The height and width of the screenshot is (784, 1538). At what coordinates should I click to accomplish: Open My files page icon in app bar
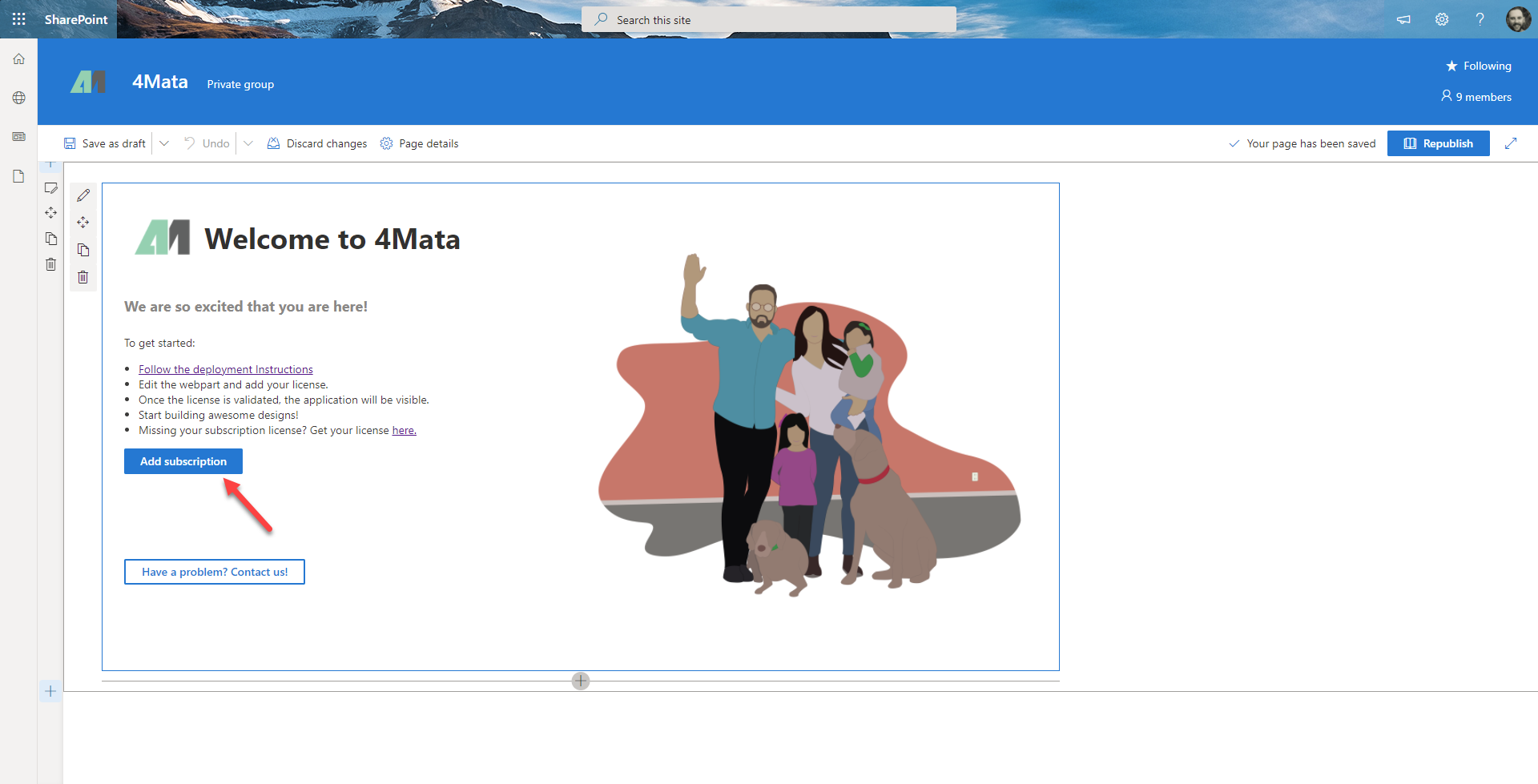[19, 176]
